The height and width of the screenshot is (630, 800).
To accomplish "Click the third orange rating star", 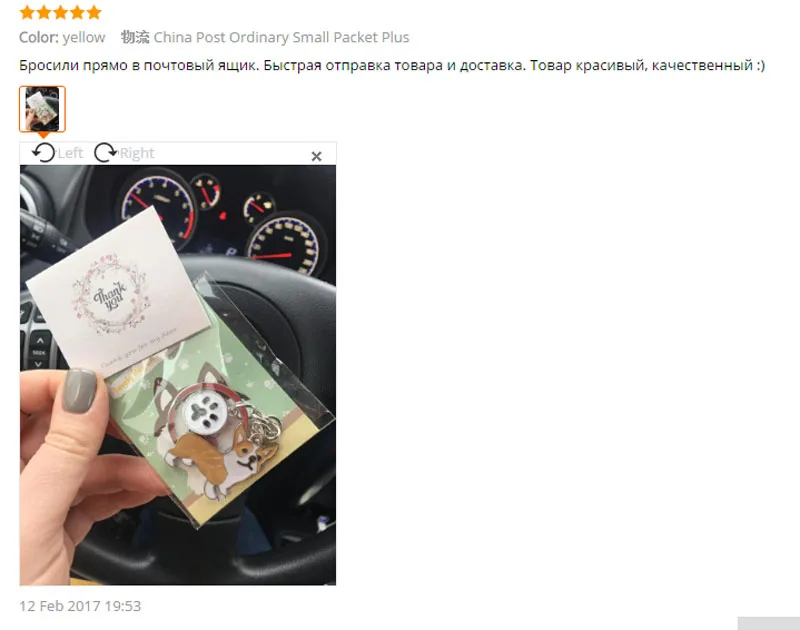I will tap(61, 12).
